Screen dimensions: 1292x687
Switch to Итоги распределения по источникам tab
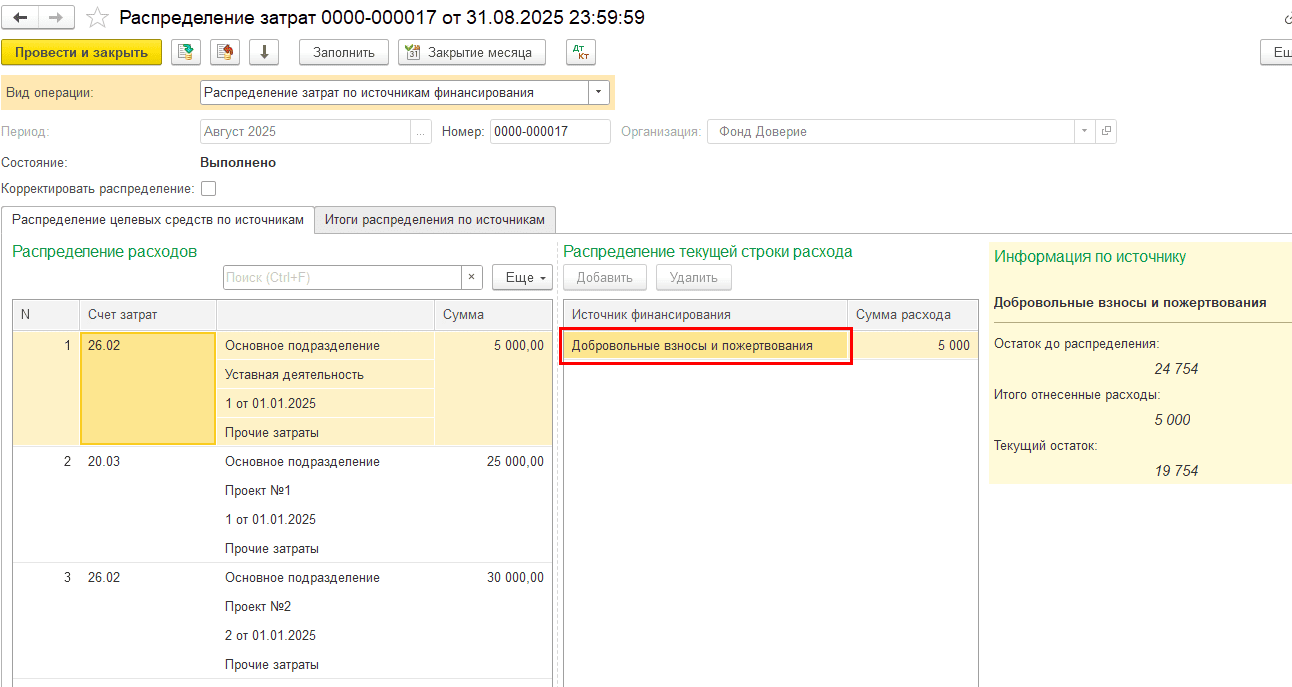(435, 219)
